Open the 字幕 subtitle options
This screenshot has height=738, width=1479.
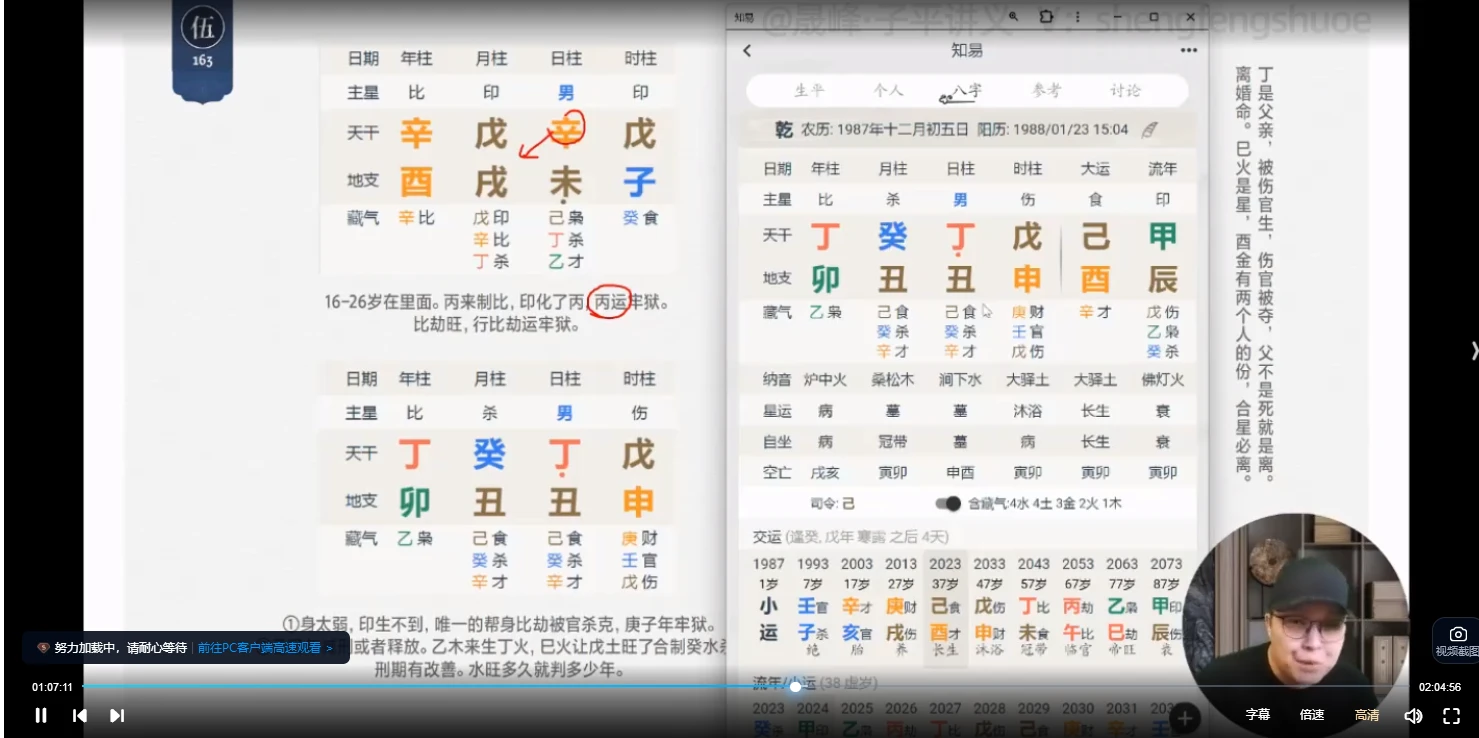click(x=1258, y=715)
